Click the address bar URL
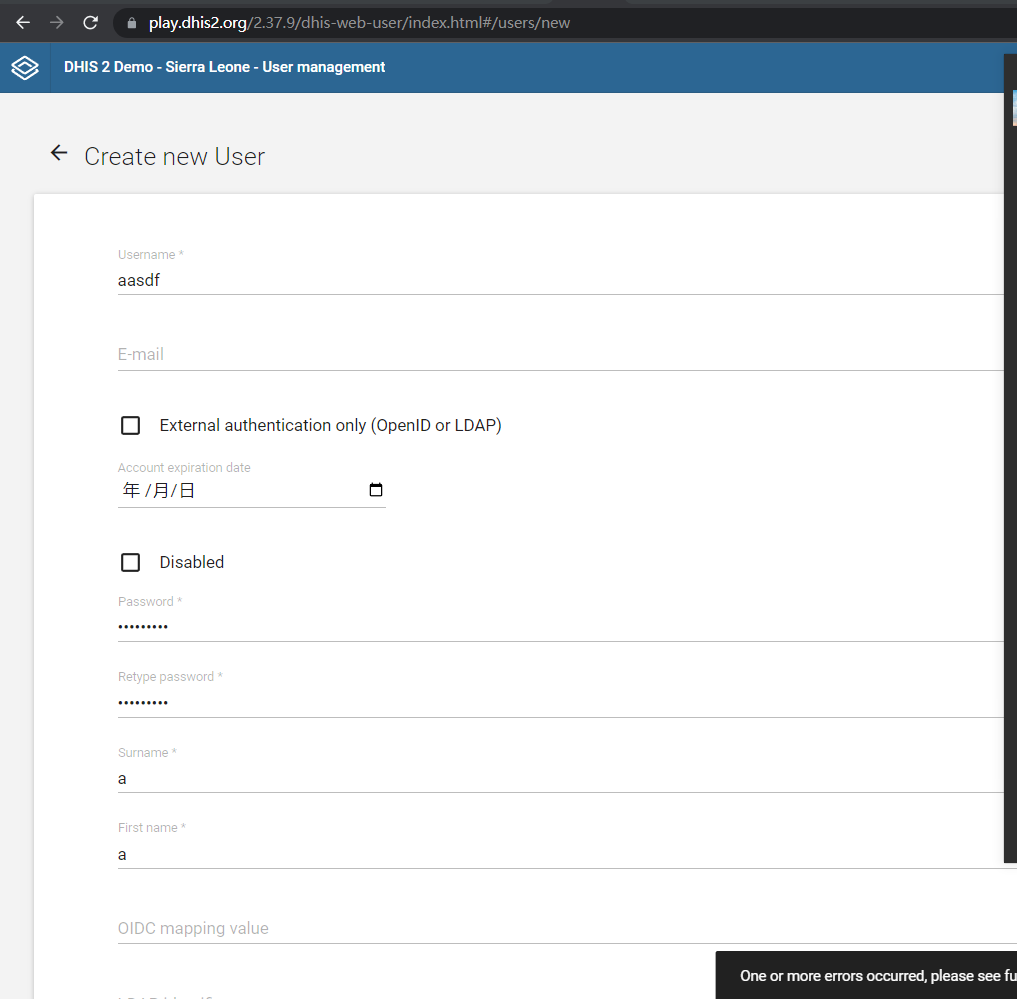 [x=359, y=23]
